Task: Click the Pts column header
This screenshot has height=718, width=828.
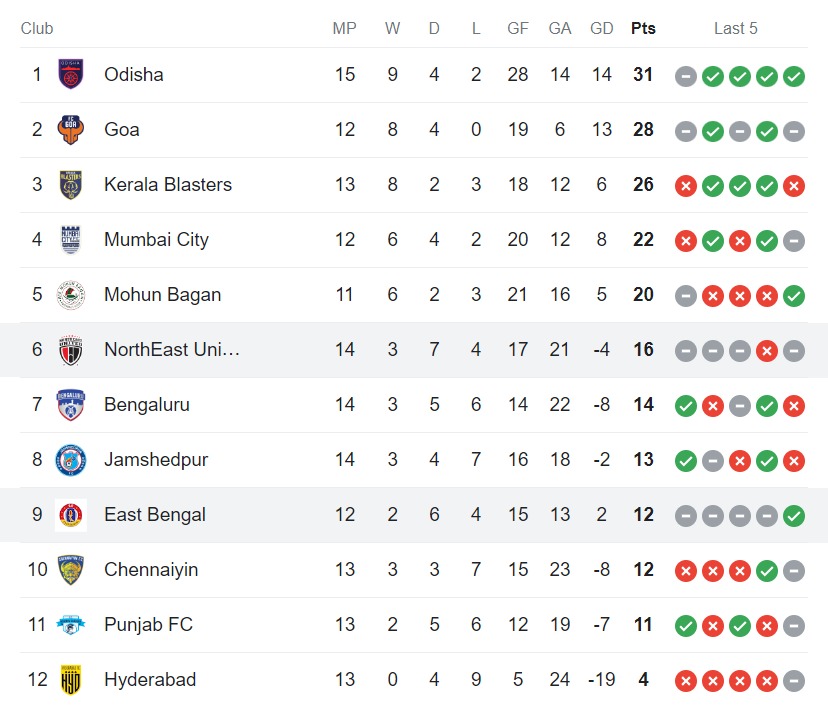Action: click(643, 28)
